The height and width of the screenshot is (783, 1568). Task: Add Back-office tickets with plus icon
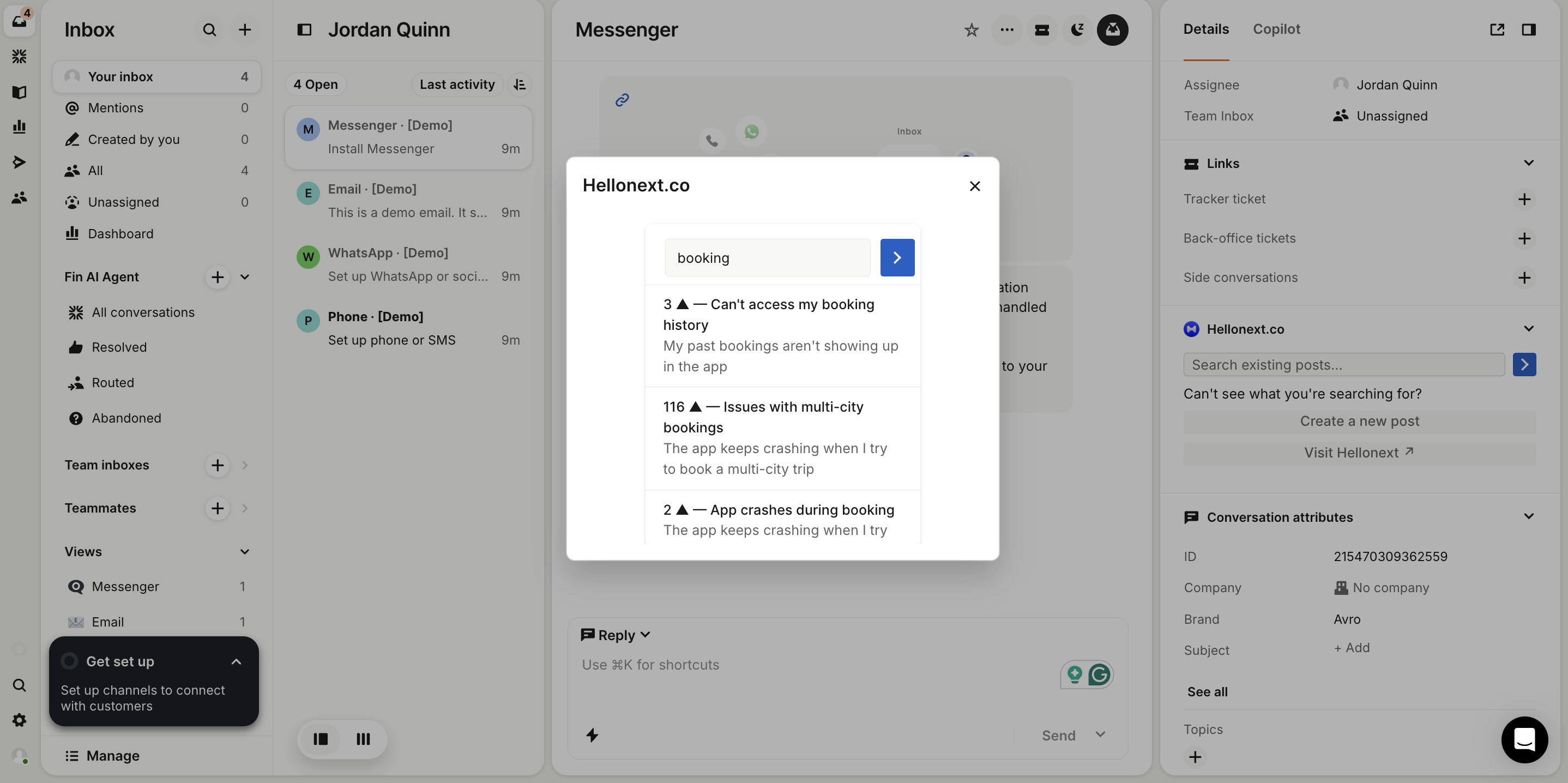[1524, 239]
